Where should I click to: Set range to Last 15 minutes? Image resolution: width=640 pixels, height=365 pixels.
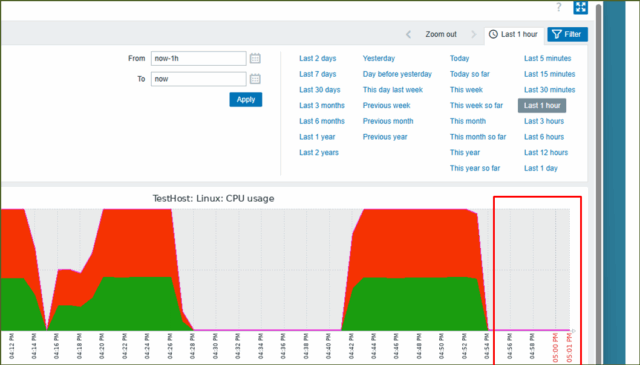point(549,74)
